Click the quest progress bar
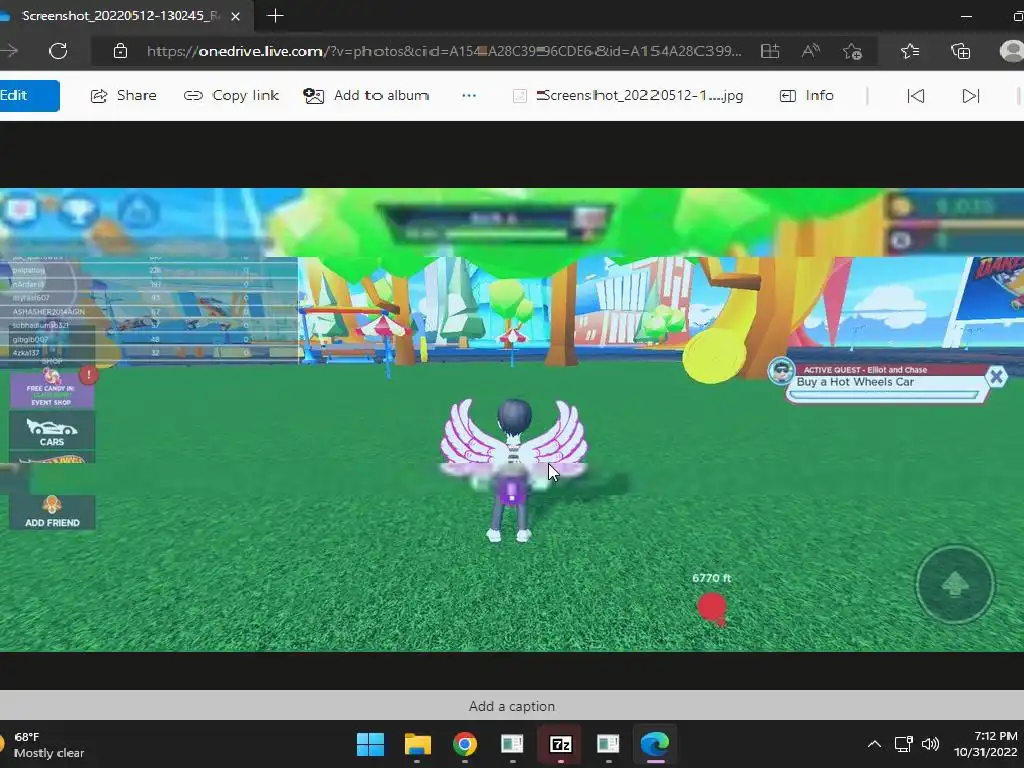 [x=885, y=394]
